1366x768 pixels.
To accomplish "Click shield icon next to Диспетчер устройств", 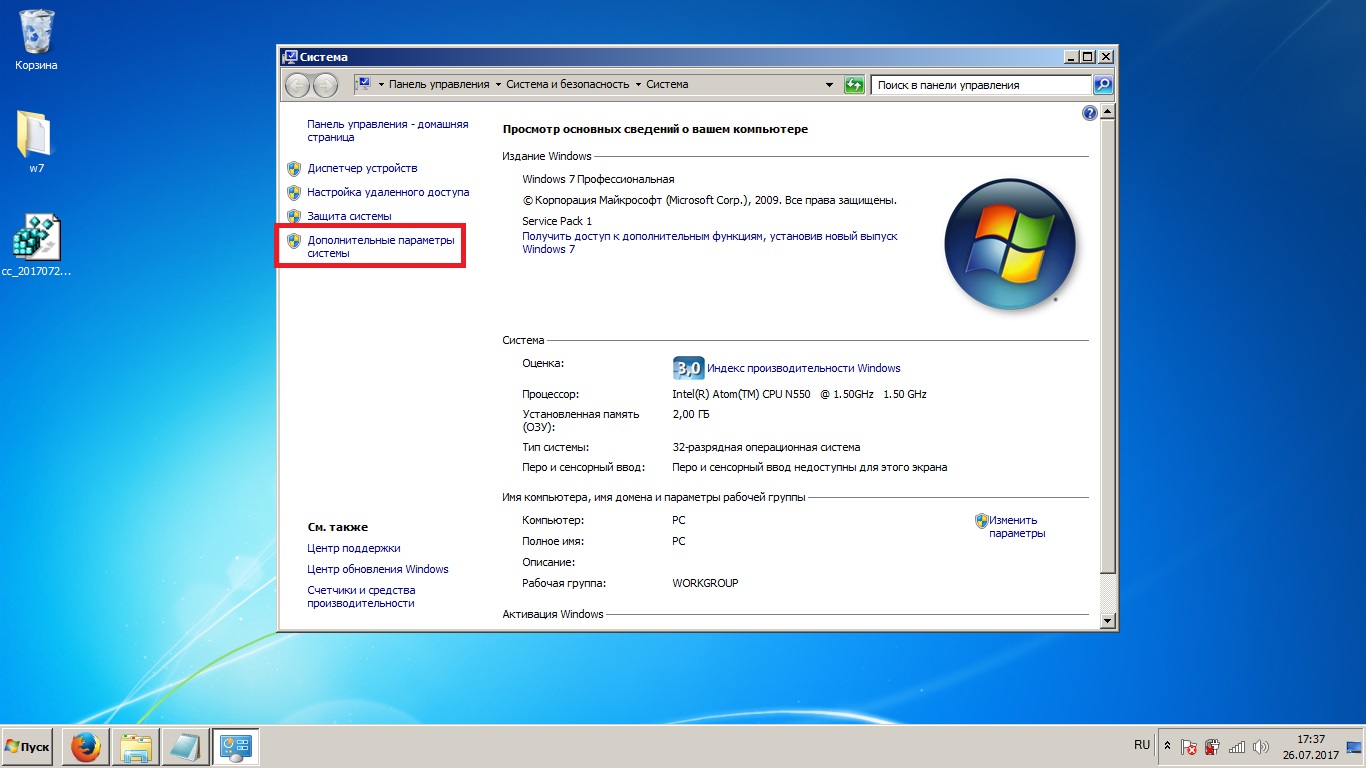I will coord(294,168).
